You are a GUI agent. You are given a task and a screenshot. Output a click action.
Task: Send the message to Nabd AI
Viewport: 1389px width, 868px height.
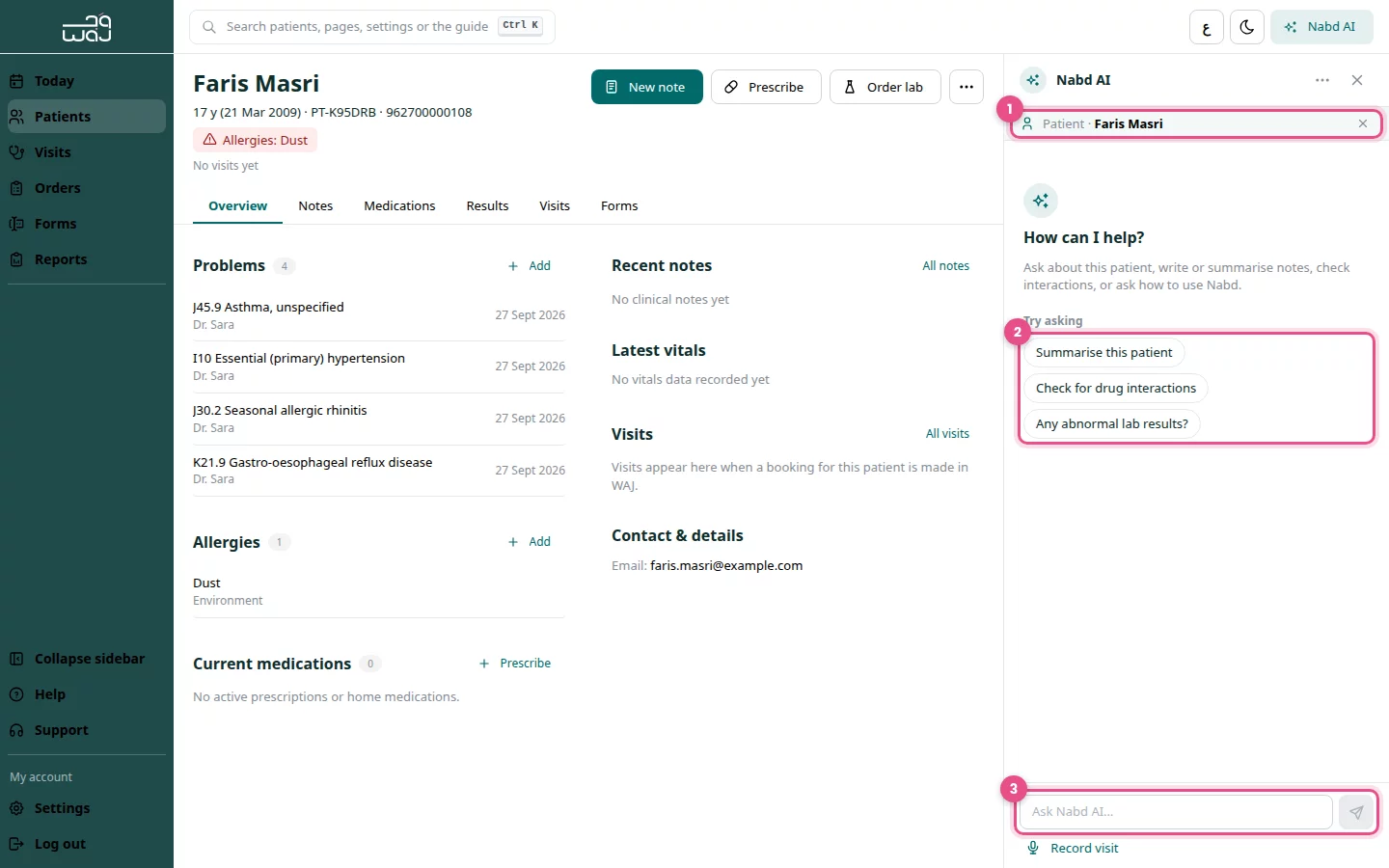[1356, 812]
